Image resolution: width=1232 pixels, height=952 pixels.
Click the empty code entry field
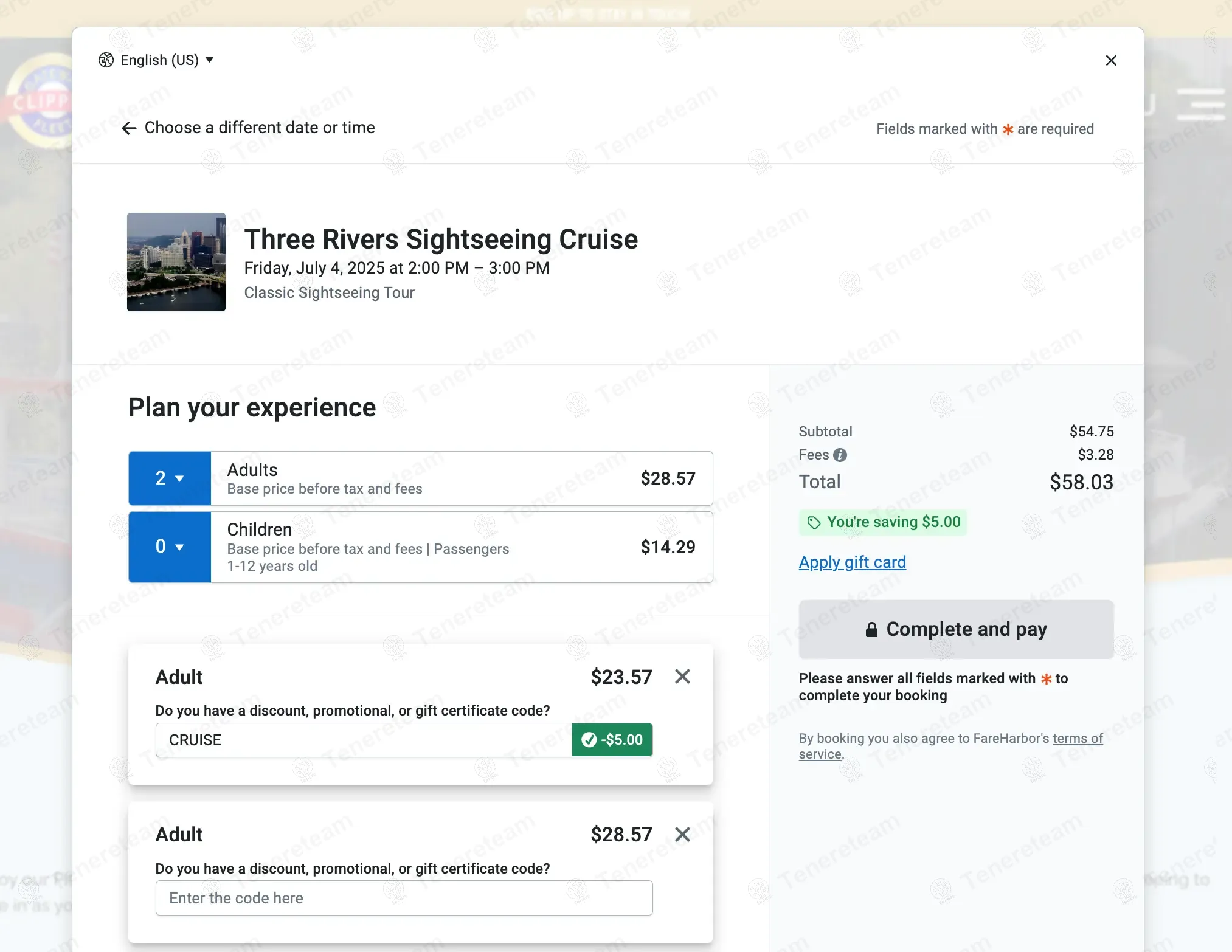(404, 898)
